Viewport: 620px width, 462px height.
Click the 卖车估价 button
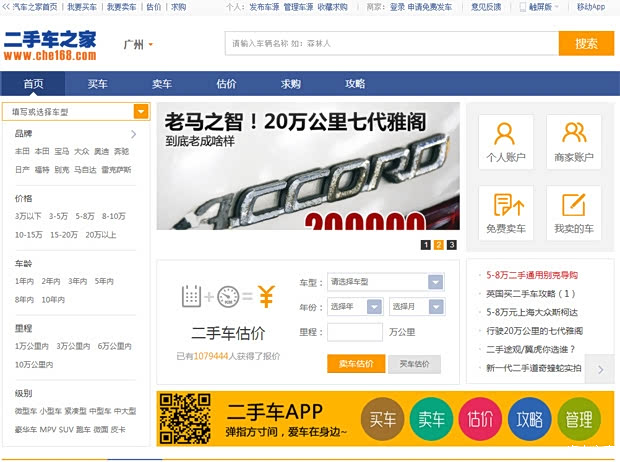click(x=356, y=364)
